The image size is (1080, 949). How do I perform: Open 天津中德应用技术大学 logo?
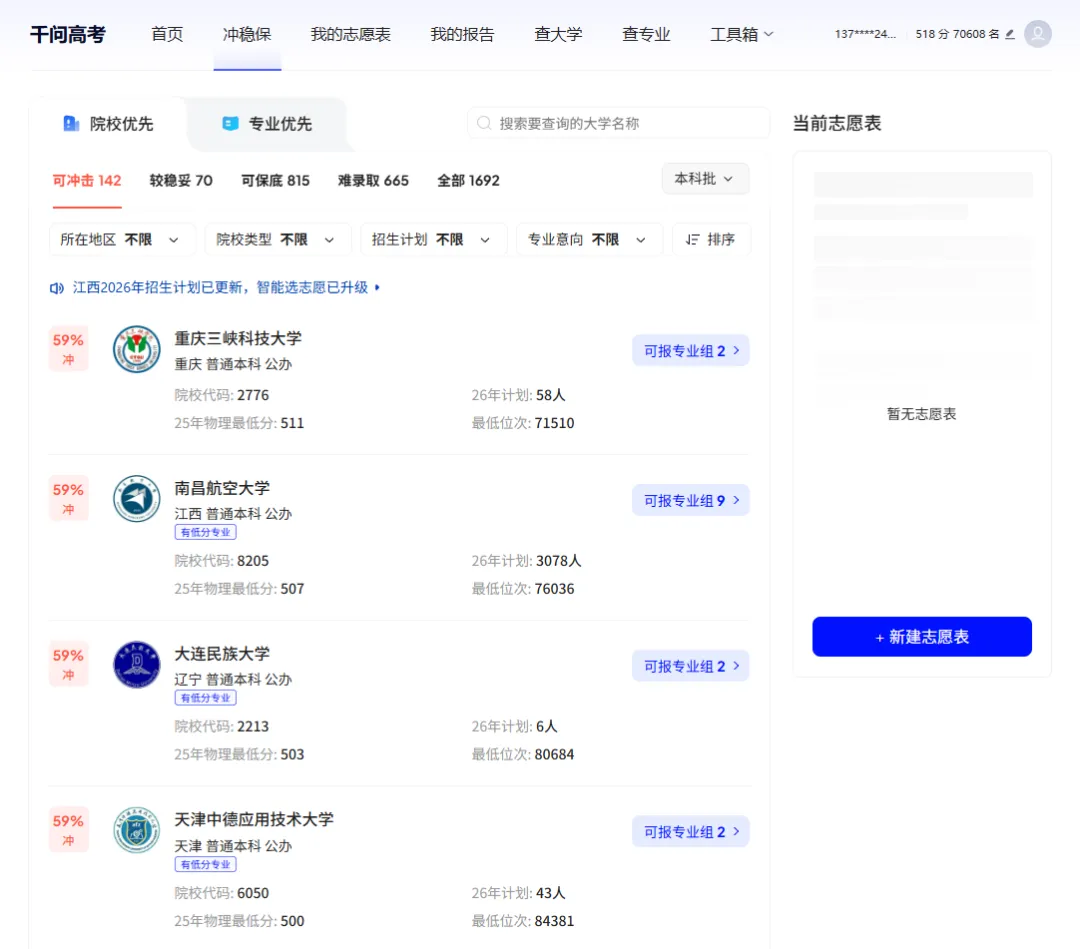point(136,830)
